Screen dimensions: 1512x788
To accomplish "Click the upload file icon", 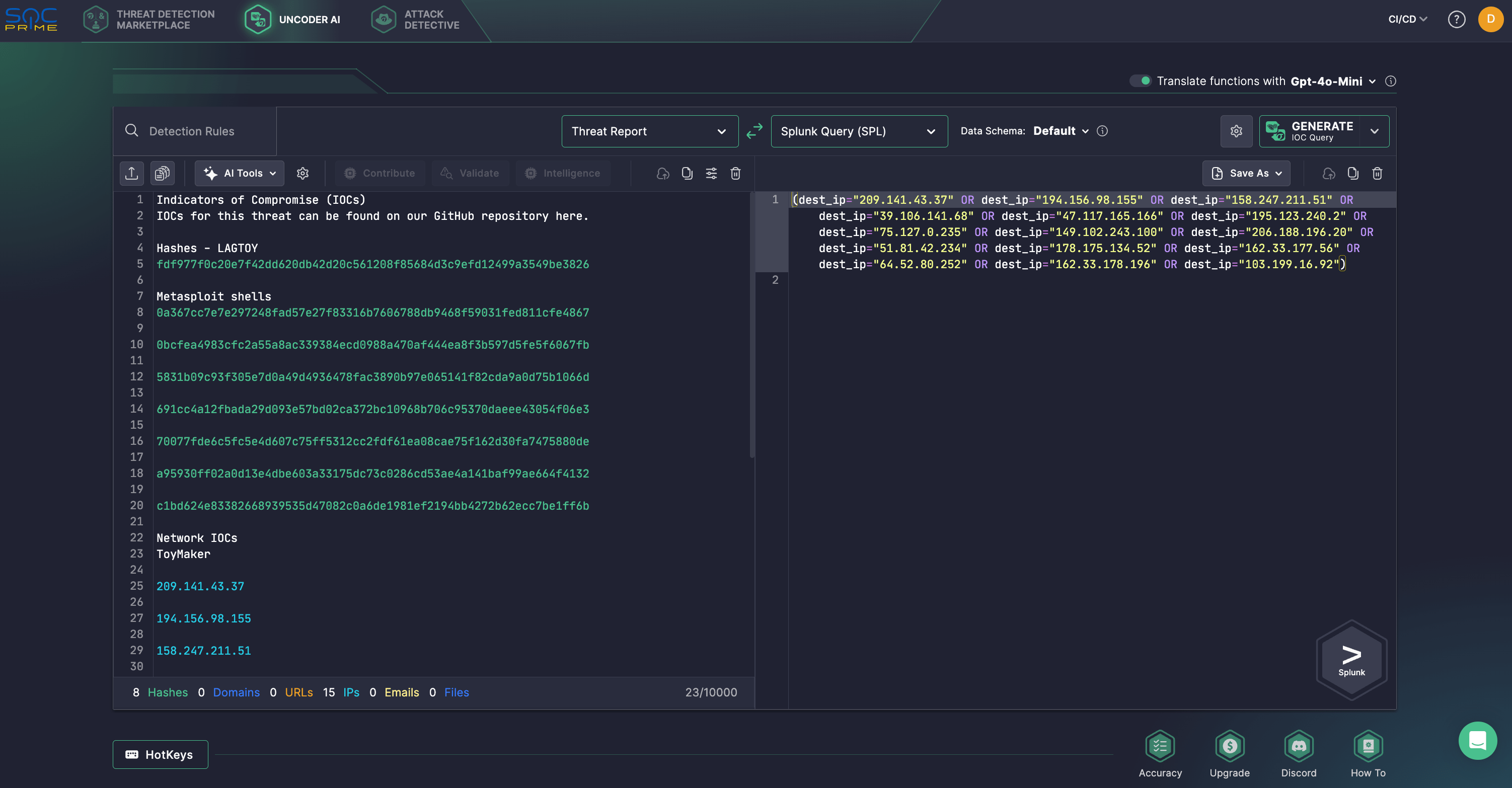I will tap(131, 173).
